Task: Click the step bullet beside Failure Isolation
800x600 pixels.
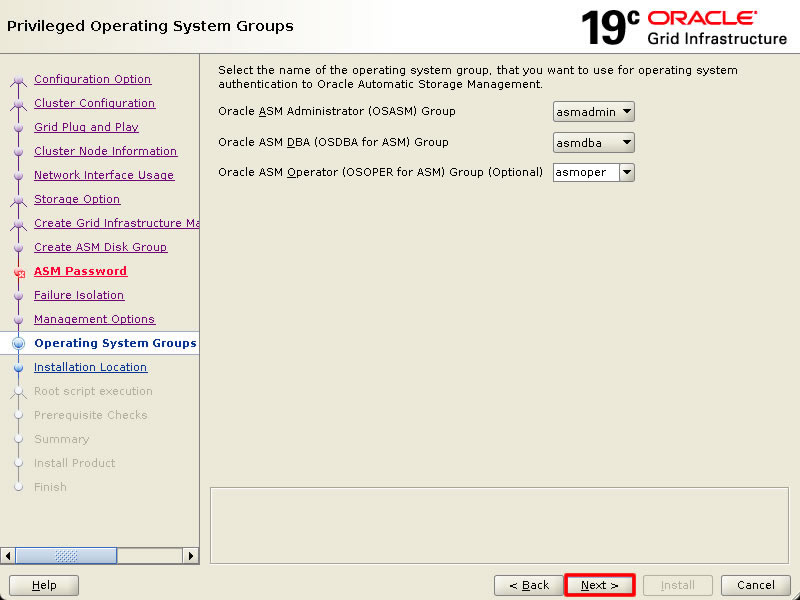Action: pos(18,295)
